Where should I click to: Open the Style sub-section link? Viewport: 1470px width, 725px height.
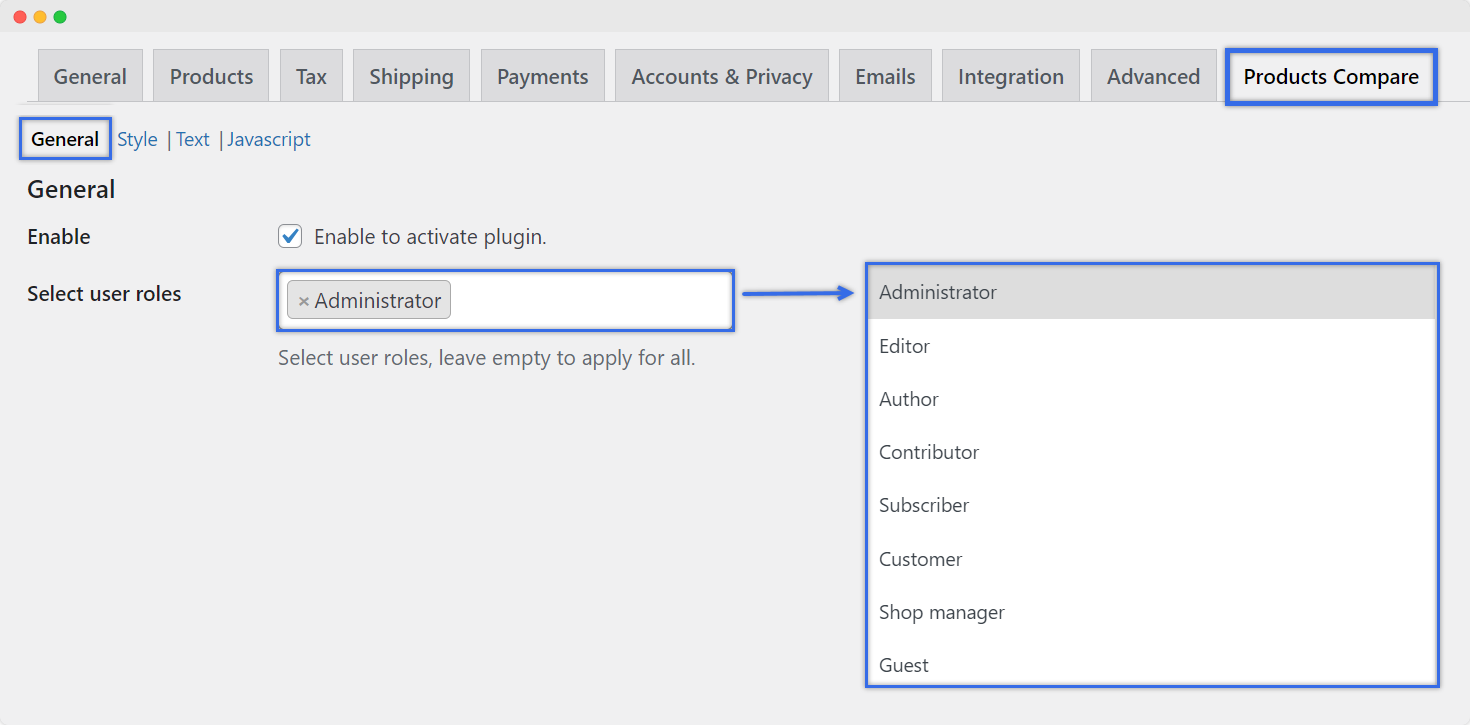pos(137,140)
